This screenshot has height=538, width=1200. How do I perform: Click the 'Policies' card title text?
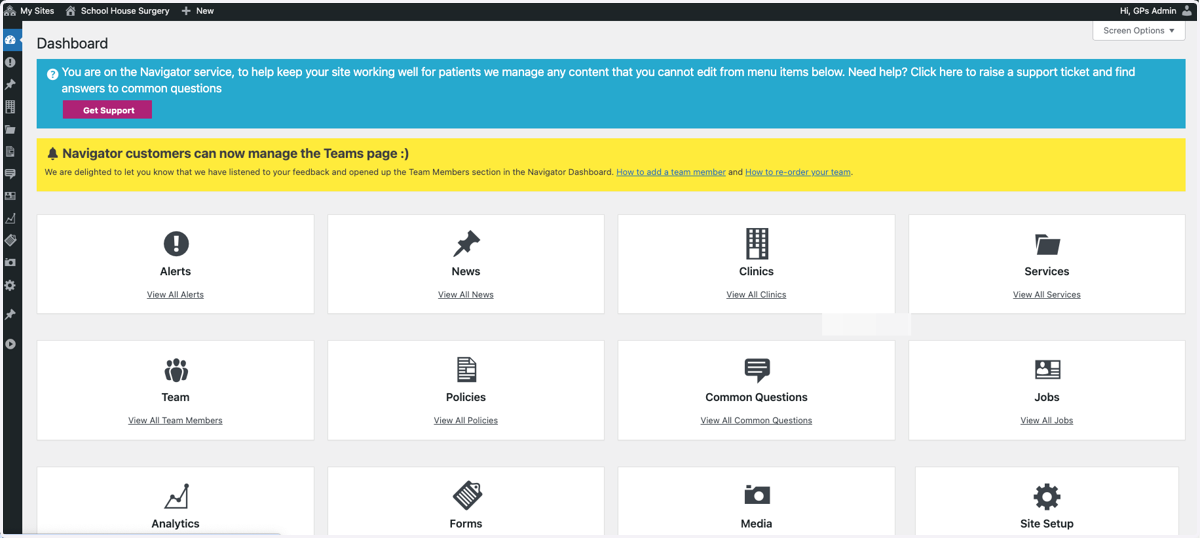(x=466, y=397)
